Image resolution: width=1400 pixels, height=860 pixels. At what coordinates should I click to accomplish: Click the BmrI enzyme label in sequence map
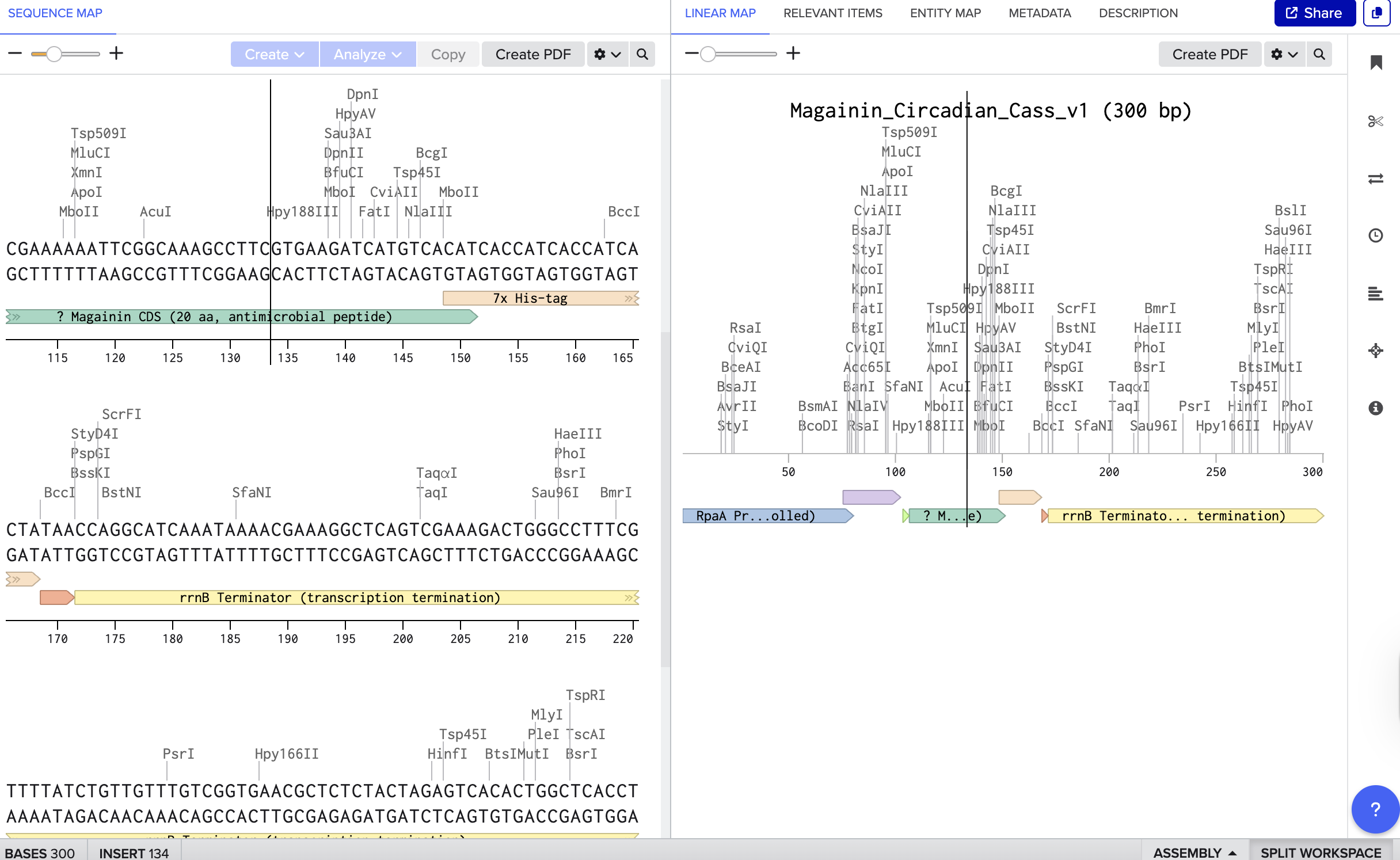(615, 493)
